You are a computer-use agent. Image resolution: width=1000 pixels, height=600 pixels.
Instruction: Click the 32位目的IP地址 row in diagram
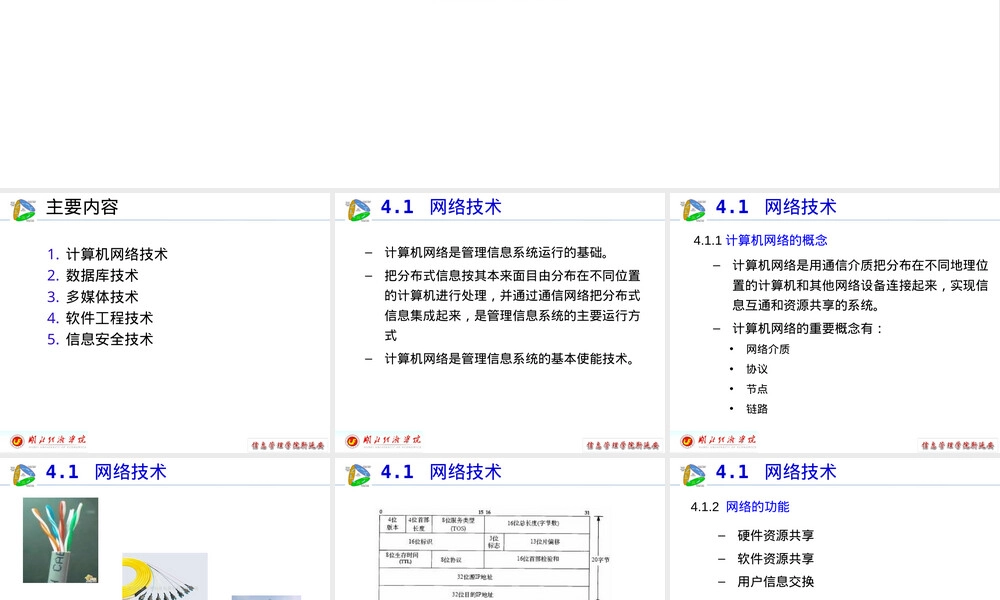485,594
